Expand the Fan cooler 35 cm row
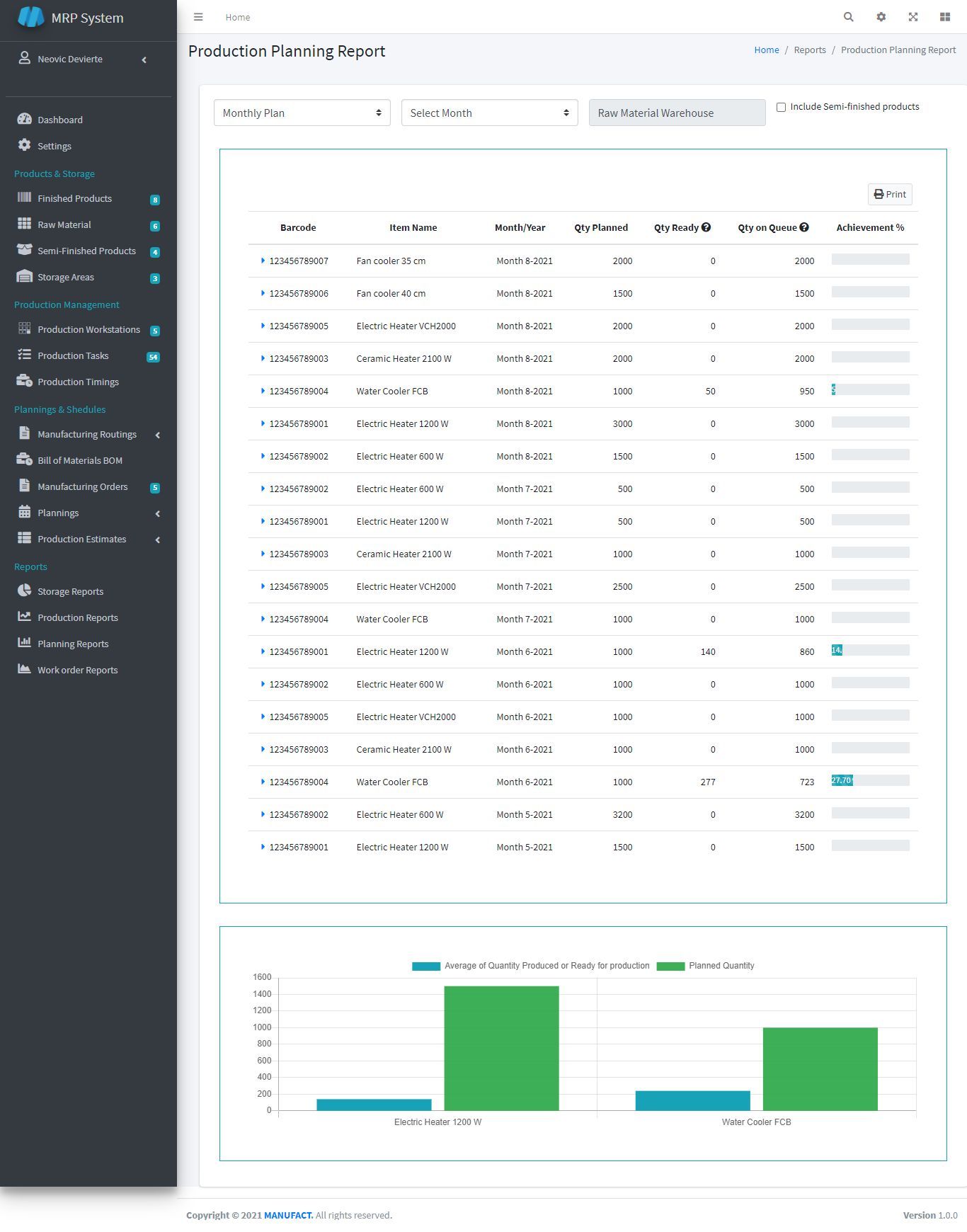Viewport: 967px width, 1232px height. tap(263, 261)
